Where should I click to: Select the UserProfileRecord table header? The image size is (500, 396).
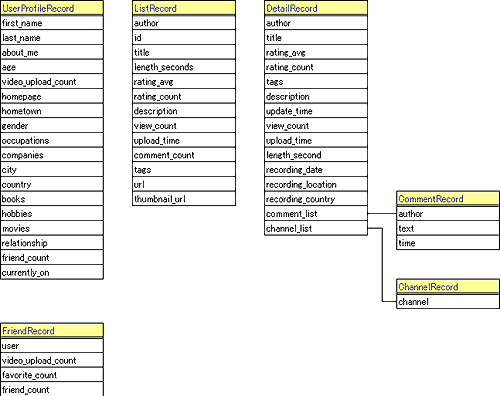52,8
